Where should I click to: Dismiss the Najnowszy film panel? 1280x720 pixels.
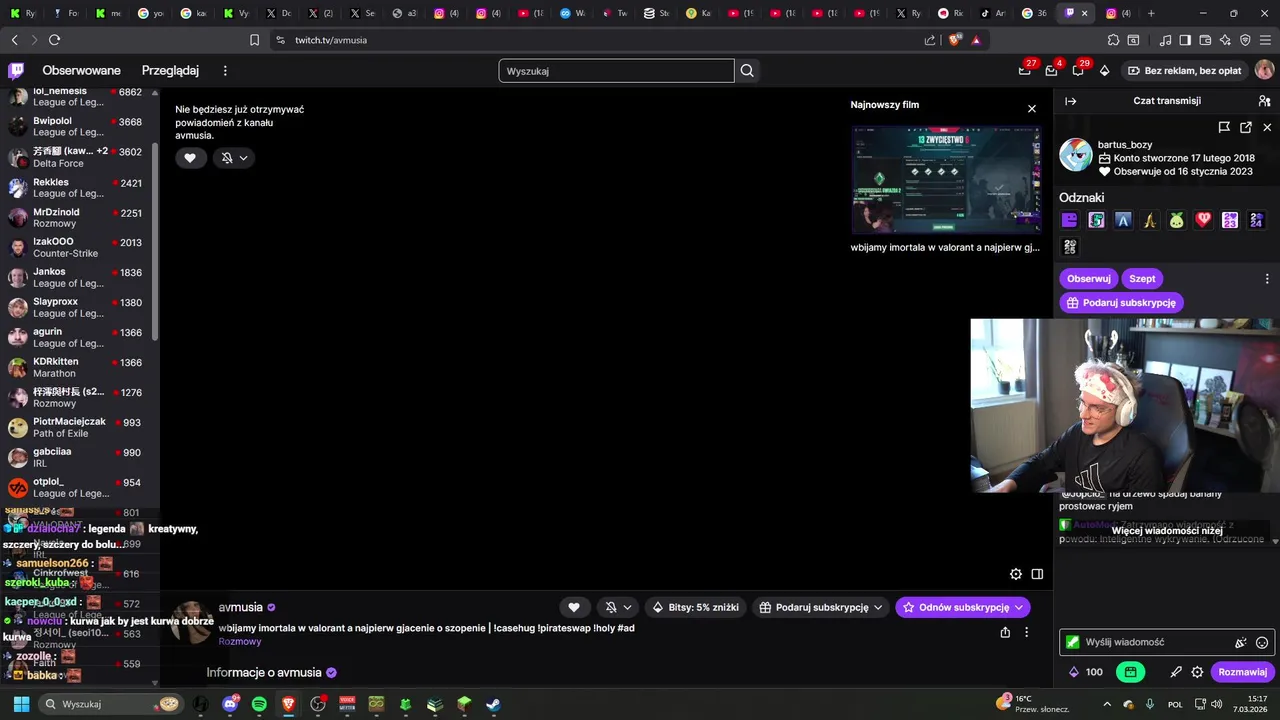tap(1032, 108)
